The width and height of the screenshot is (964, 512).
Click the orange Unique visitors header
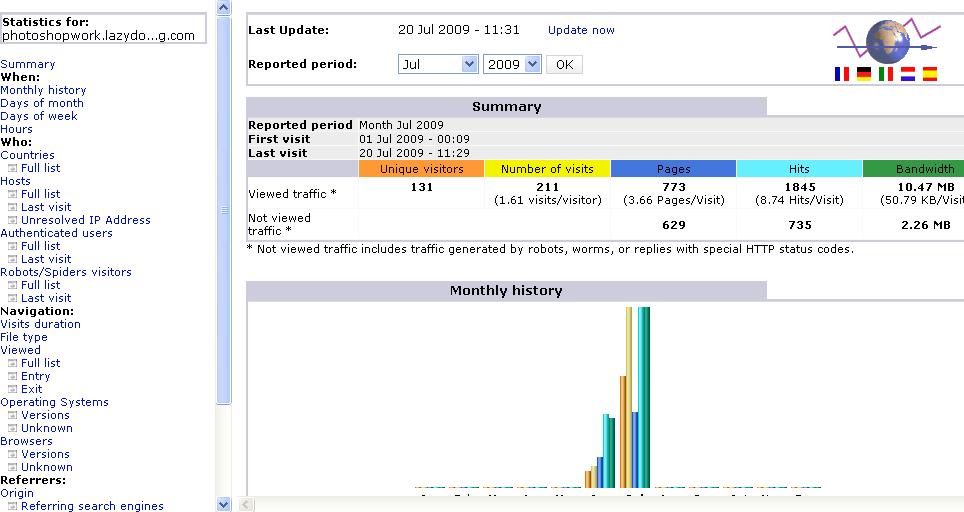tap(421, 169)
